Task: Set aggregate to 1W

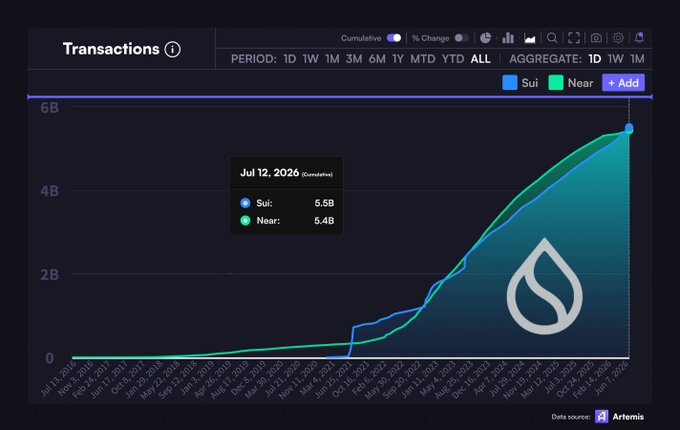Action: tap(615, 59)
